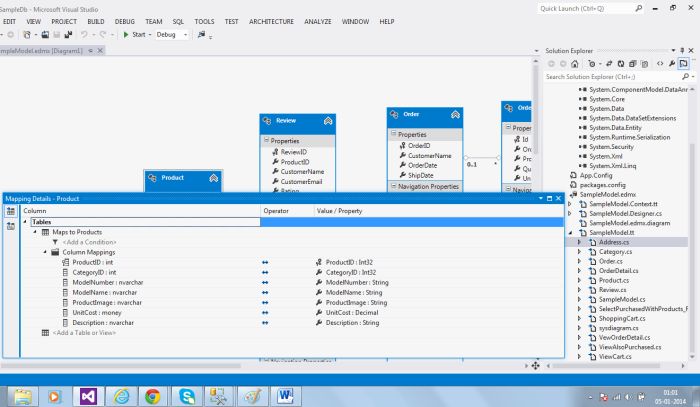The width and height of the screenshot is (700, 407).
Task: Click the diagram pan cross-arrows icon
Action: [x=535, y=365]
